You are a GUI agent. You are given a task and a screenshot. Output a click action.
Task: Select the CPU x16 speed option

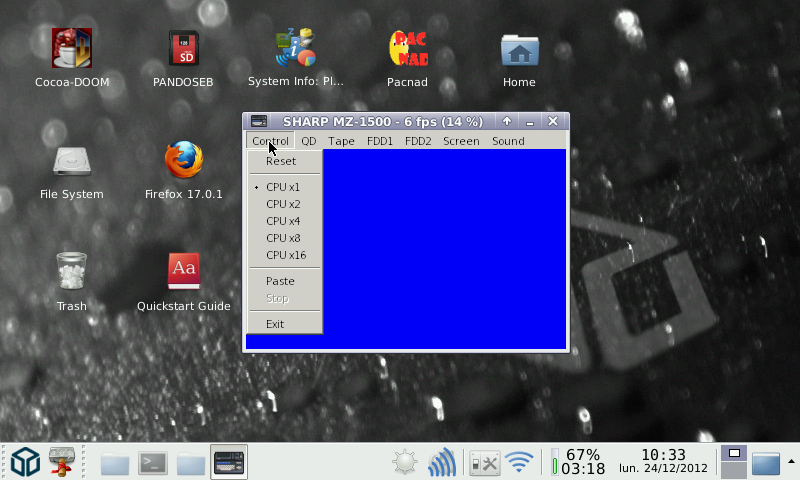click(x=284, y=255)
